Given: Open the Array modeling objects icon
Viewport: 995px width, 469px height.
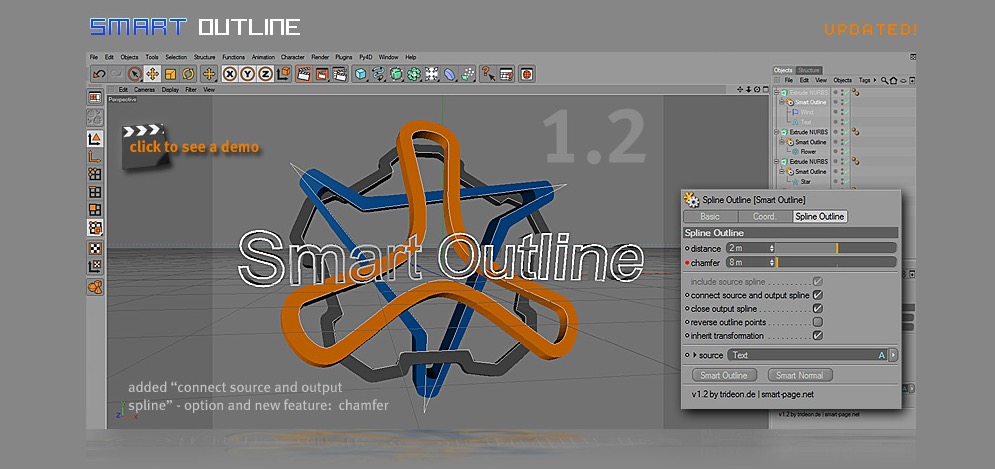Looking at the screenshot, I should 414,74.
